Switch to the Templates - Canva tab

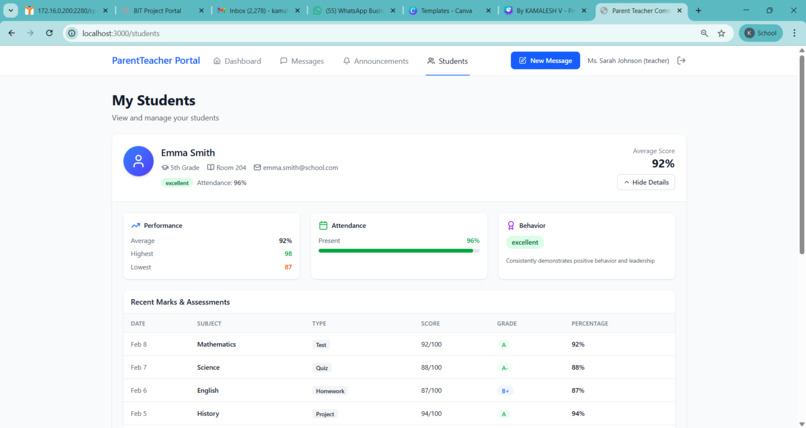point(450,10)
